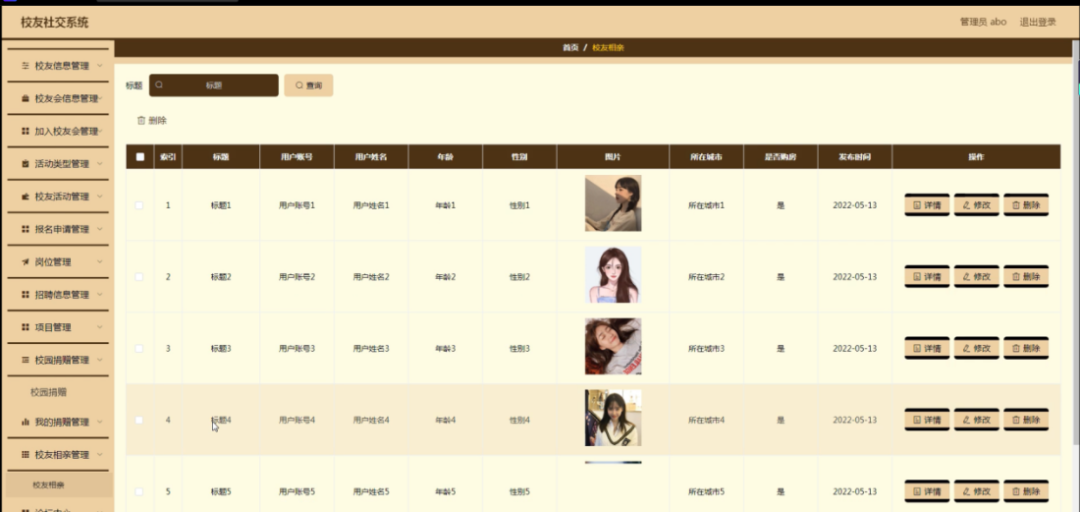1080x512 pixels.
Task: Open the photo thumbnail in row 标题2
Action: click(x=613, y=275)
